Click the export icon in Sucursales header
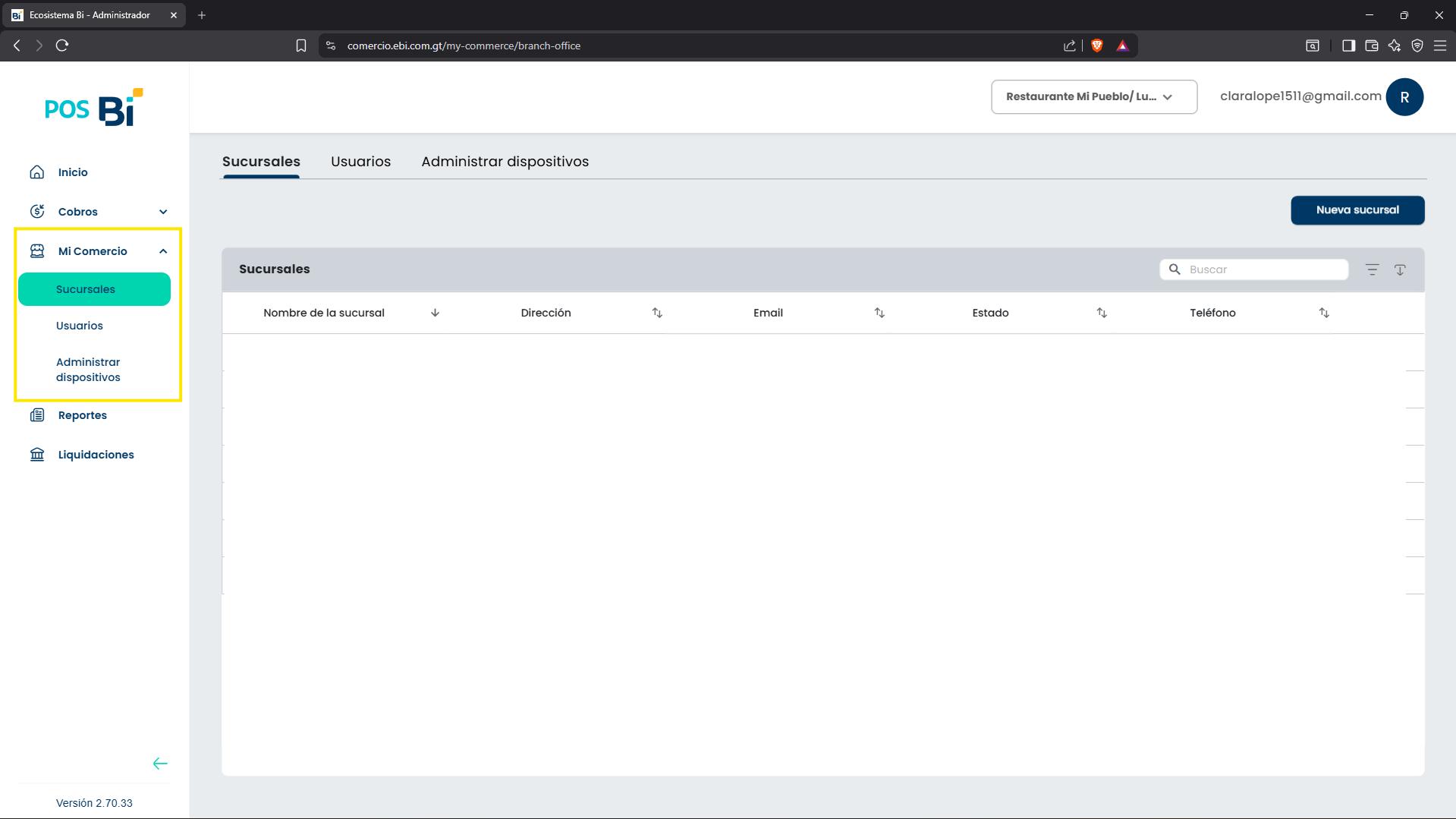Screen dimensions: 1456x819 [x=1400, y=269]
